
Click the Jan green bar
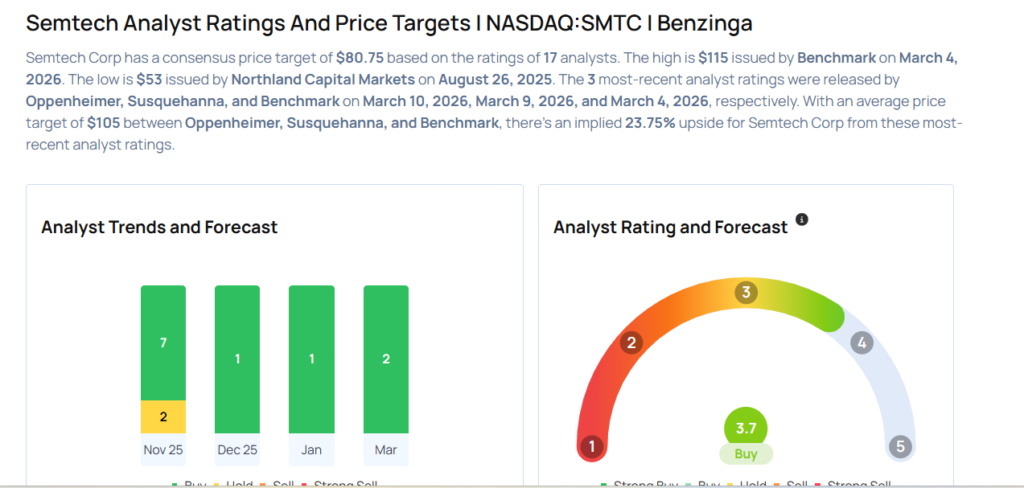coord(311,358)
